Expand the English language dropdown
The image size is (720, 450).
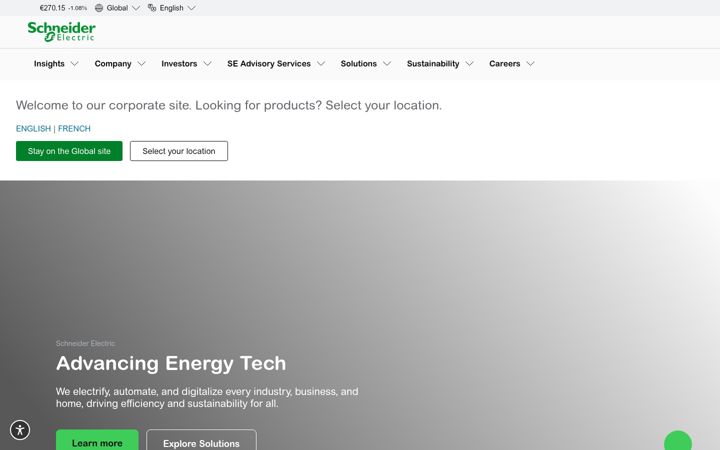172,8
